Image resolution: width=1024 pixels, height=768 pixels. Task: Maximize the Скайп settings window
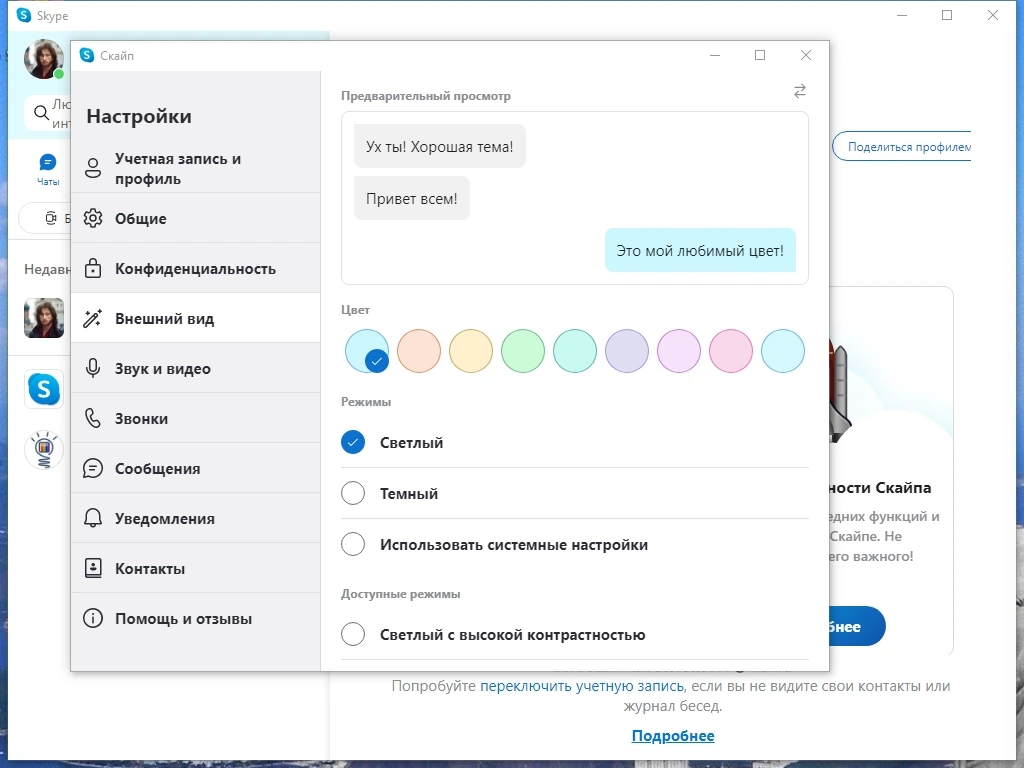click(x=760, y=56)
